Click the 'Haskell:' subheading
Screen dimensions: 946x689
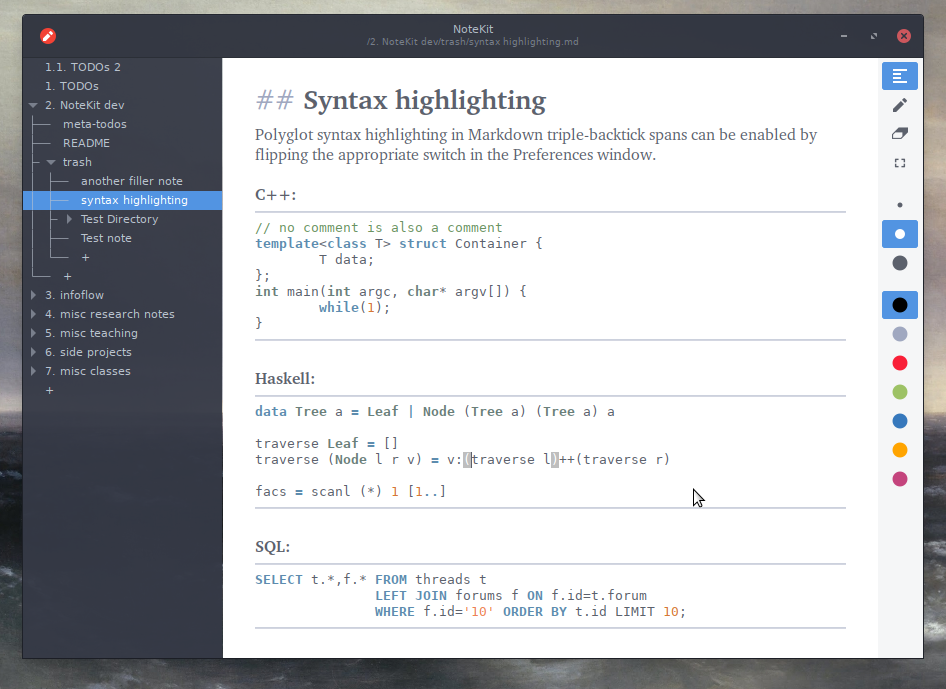(x=285, y=379)
